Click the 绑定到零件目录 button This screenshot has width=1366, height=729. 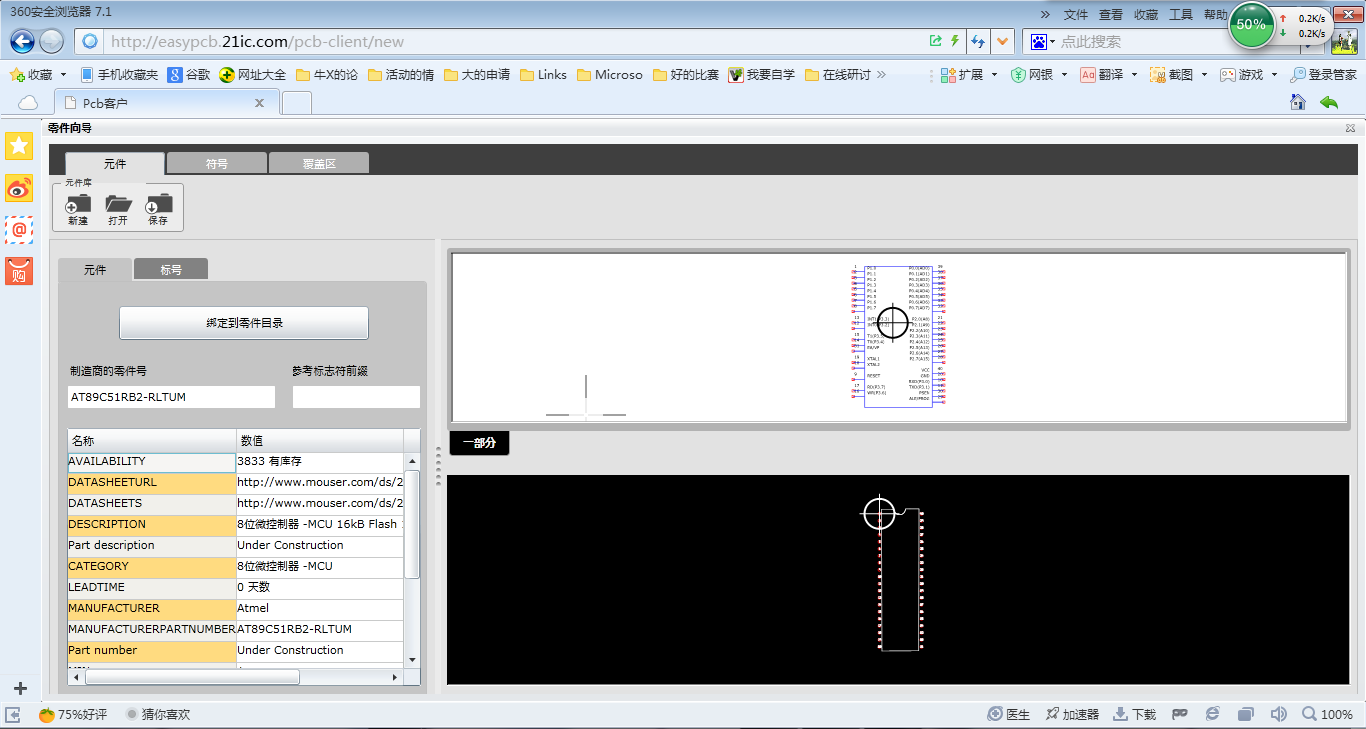(244, 323)
